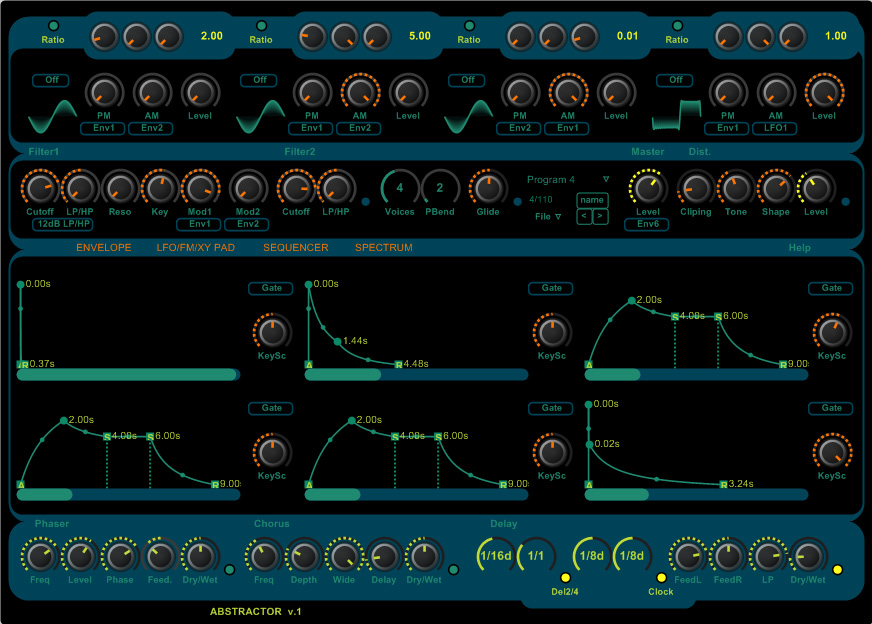
Task: Click the third envelope 2.00s peak point
Action: [x=632, y=300]
